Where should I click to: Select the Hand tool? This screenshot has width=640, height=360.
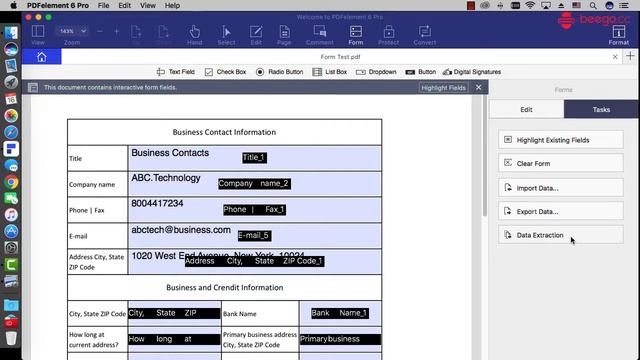[x=194, y=35]
